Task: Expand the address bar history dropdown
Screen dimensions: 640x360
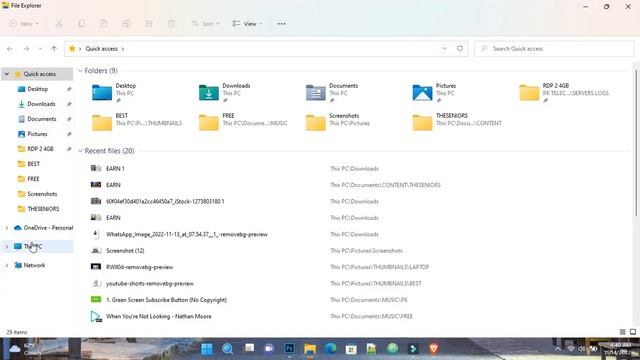Action: pos(444,49)
